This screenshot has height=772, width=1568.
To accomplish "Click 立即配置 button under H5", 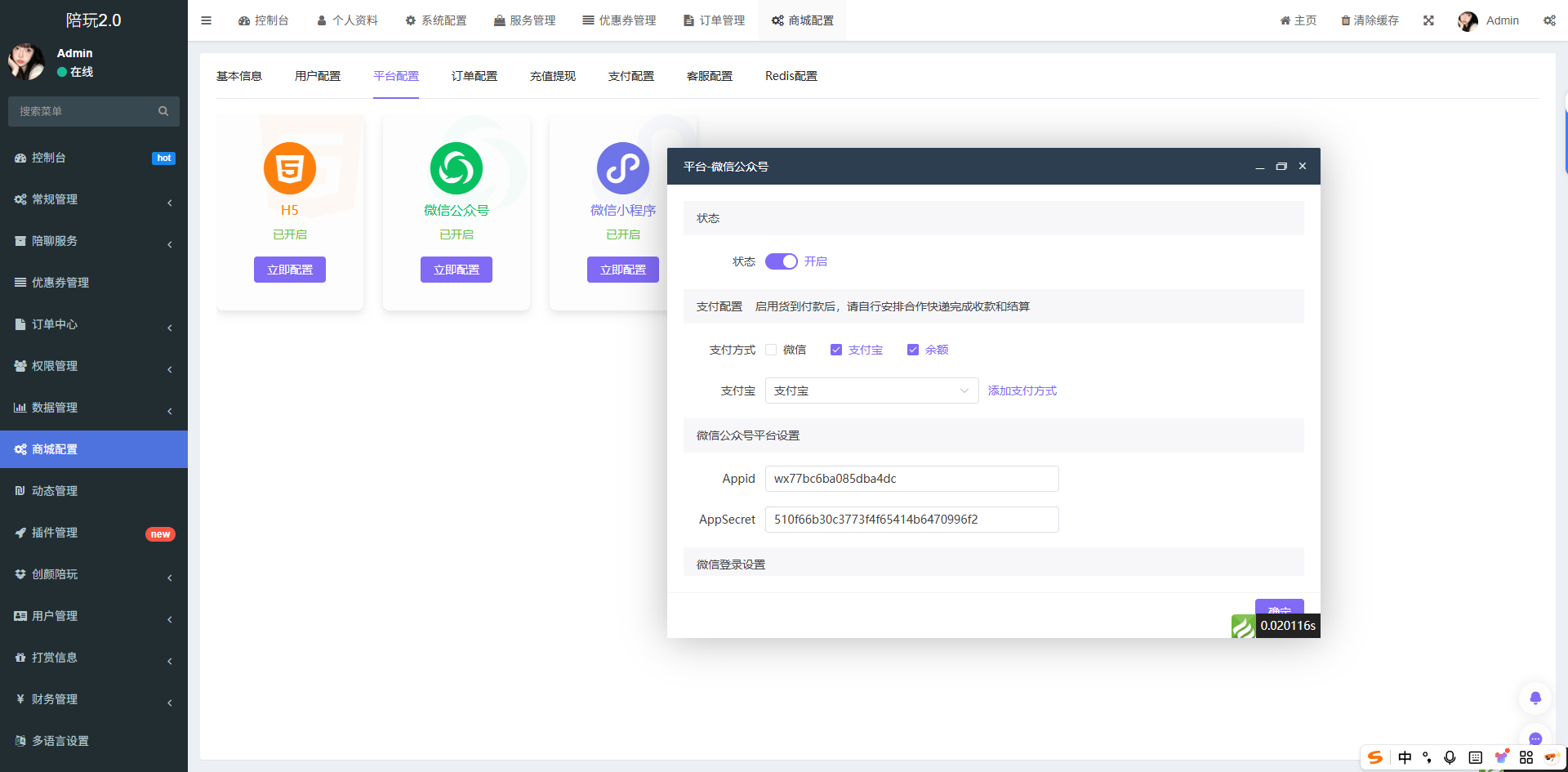I will click(290, 270).
